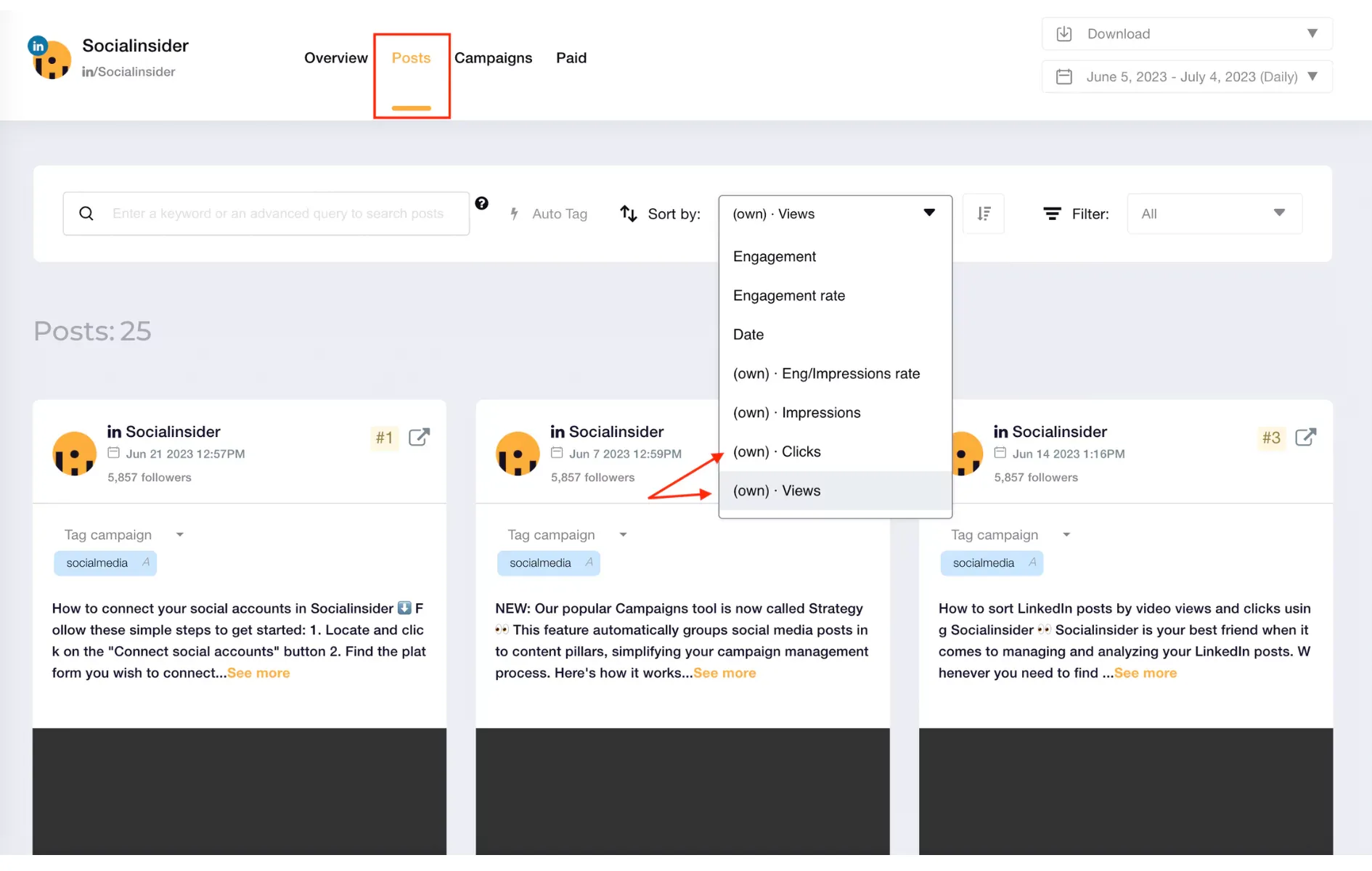
Task: Click the Socialinsider profile logo in header
Action: [52, 59]
